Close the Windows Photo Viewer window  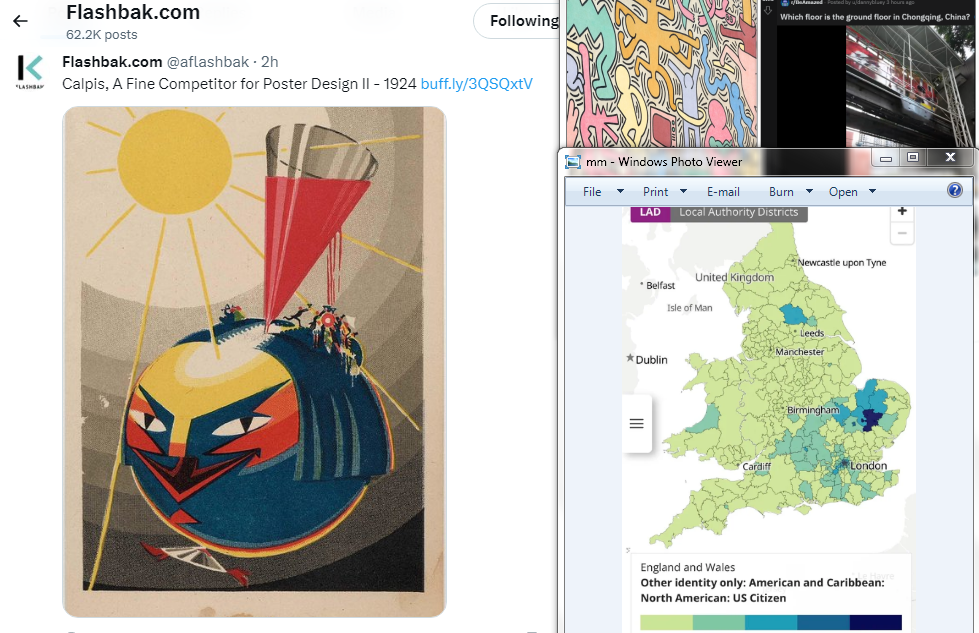click(950, 157)
